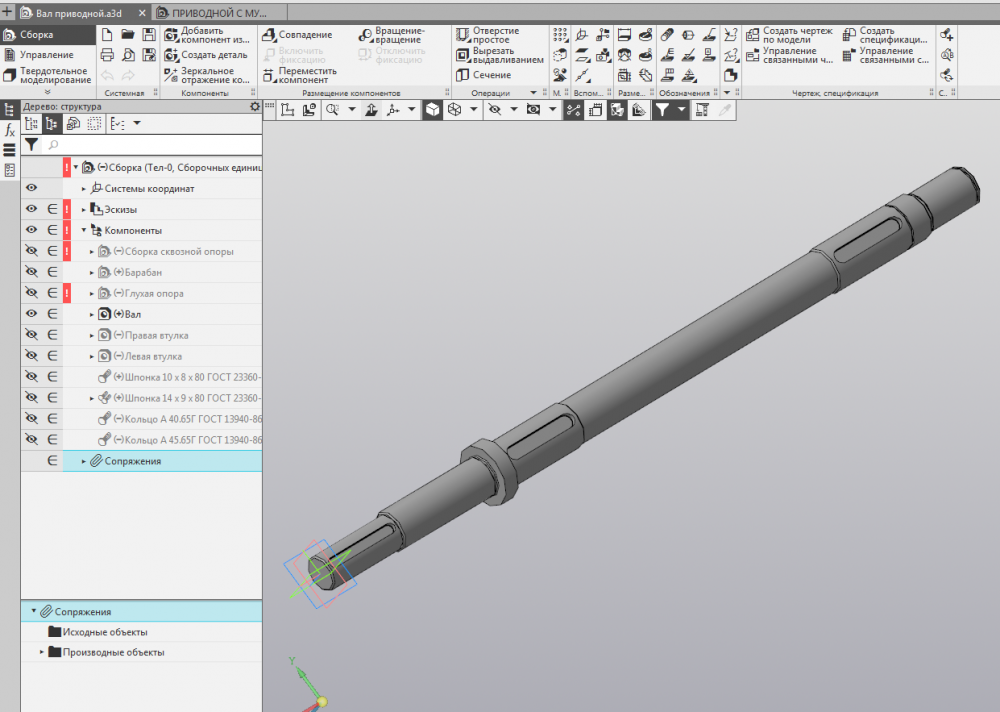Hide the 'Вал' component using eye icon

[31, 314]
